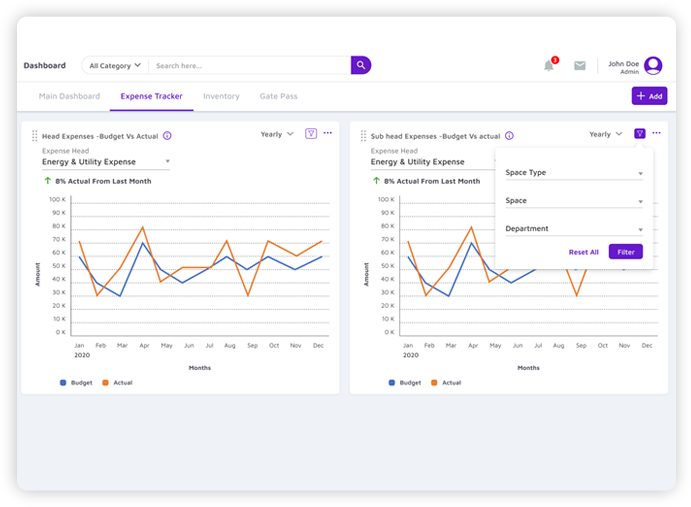Open the notifications bell icon
Viewport: 691px width, 507px height.
pos(549,66)
